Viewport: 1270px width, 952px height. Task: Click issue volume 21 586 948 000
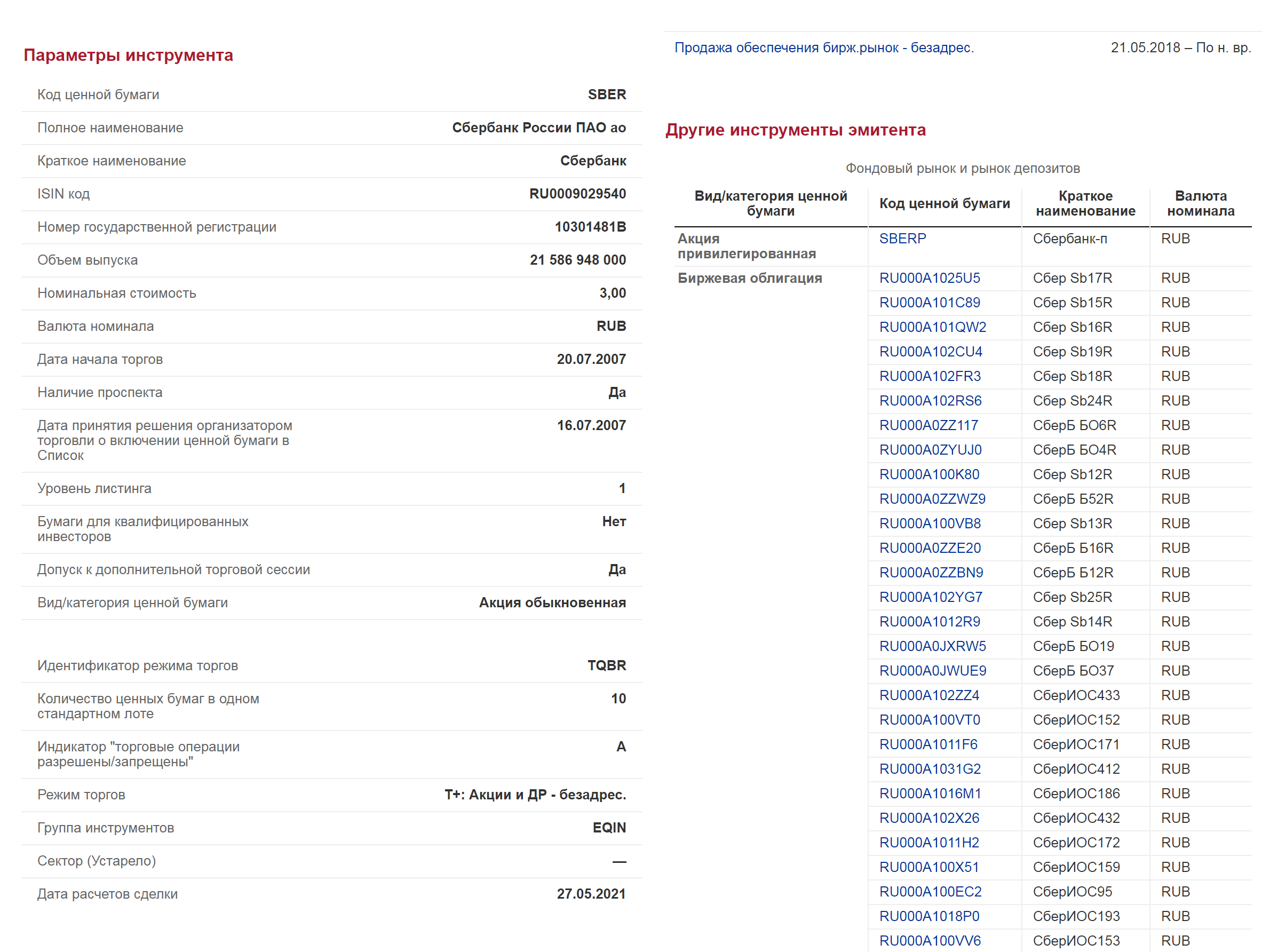[577, 260]
